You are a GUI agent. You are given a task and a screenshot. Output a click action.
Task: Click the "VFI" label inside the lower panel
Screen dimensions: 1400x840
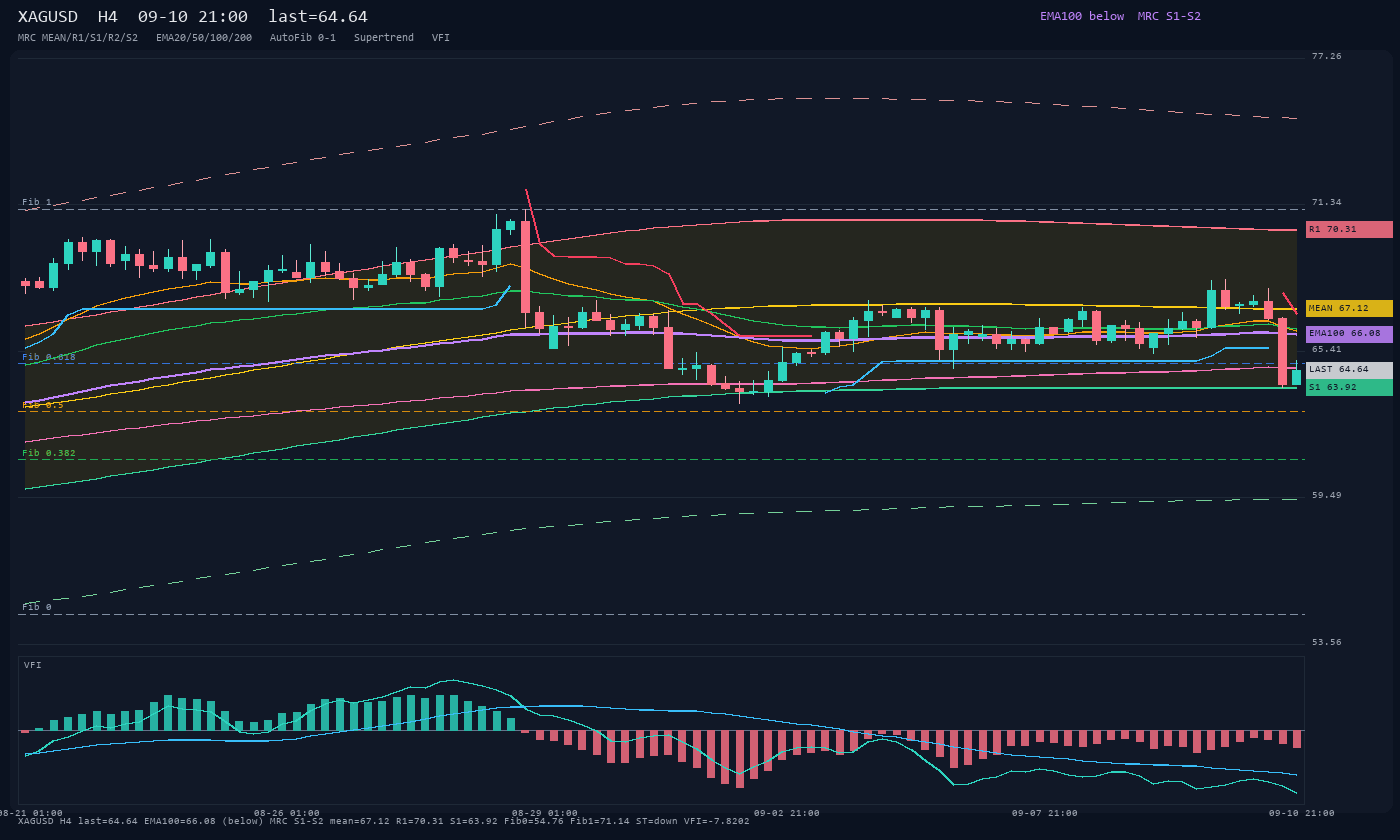coord(33,665)
